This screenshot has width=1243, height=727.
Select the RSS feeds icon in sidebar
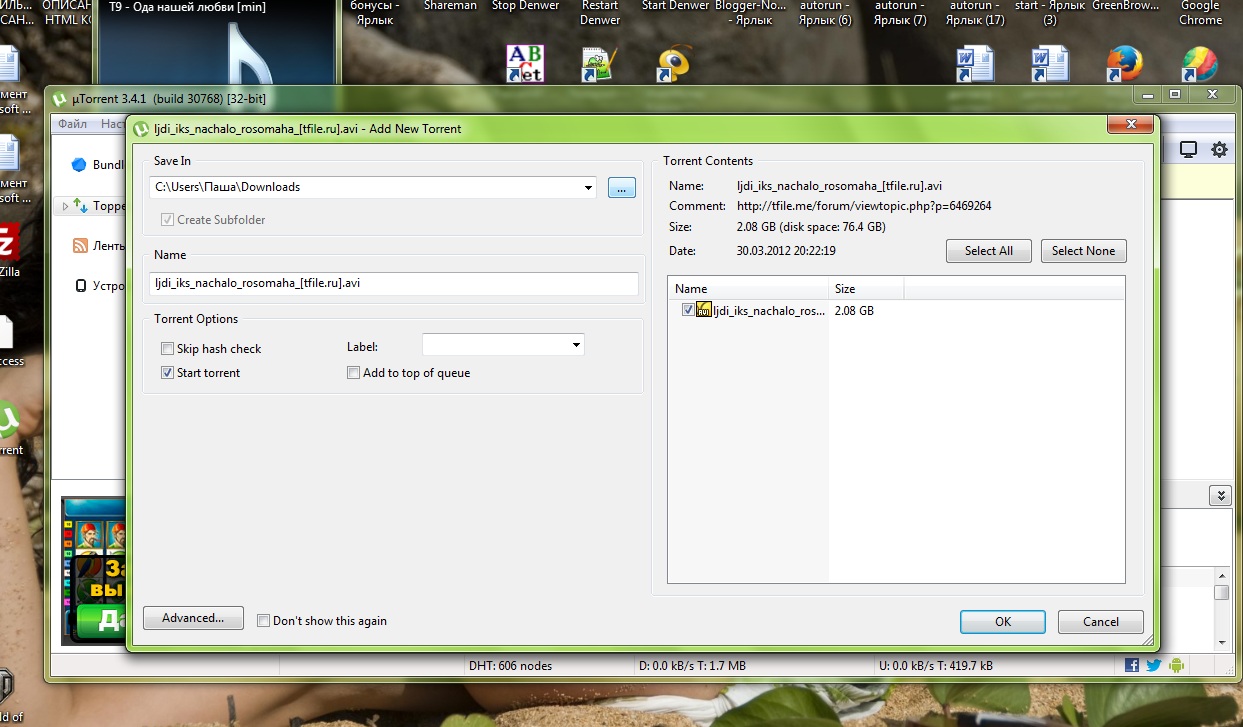tap(80, 246)
